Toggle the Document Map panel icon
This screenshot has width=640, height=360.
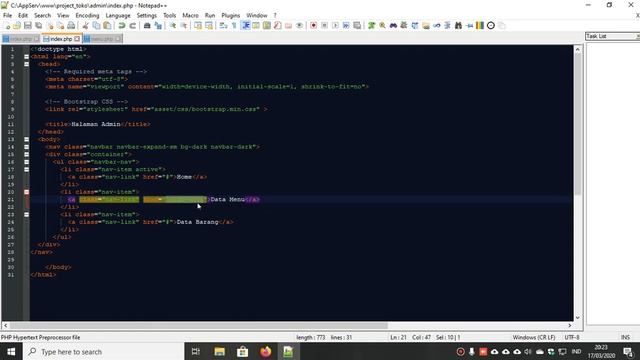pos(267,26)
